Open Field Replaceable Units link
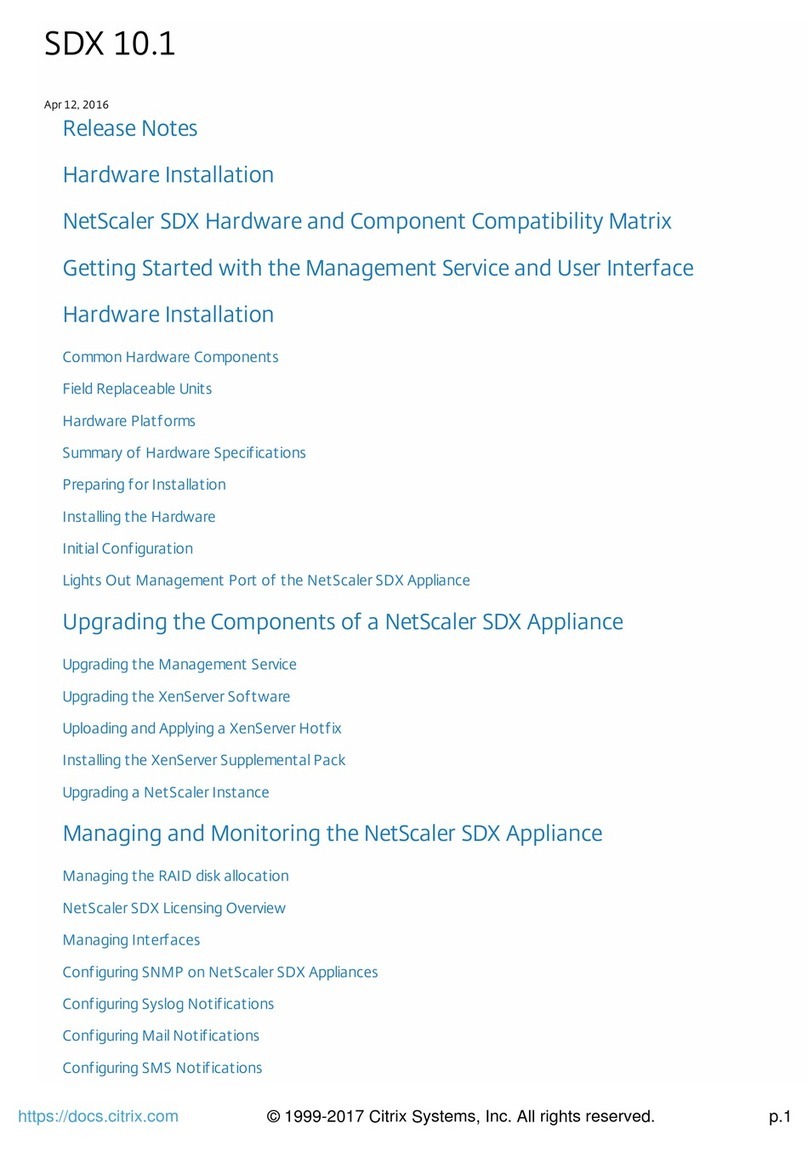The height and width of the screenshot is (1157, 808). coord(137,389)
